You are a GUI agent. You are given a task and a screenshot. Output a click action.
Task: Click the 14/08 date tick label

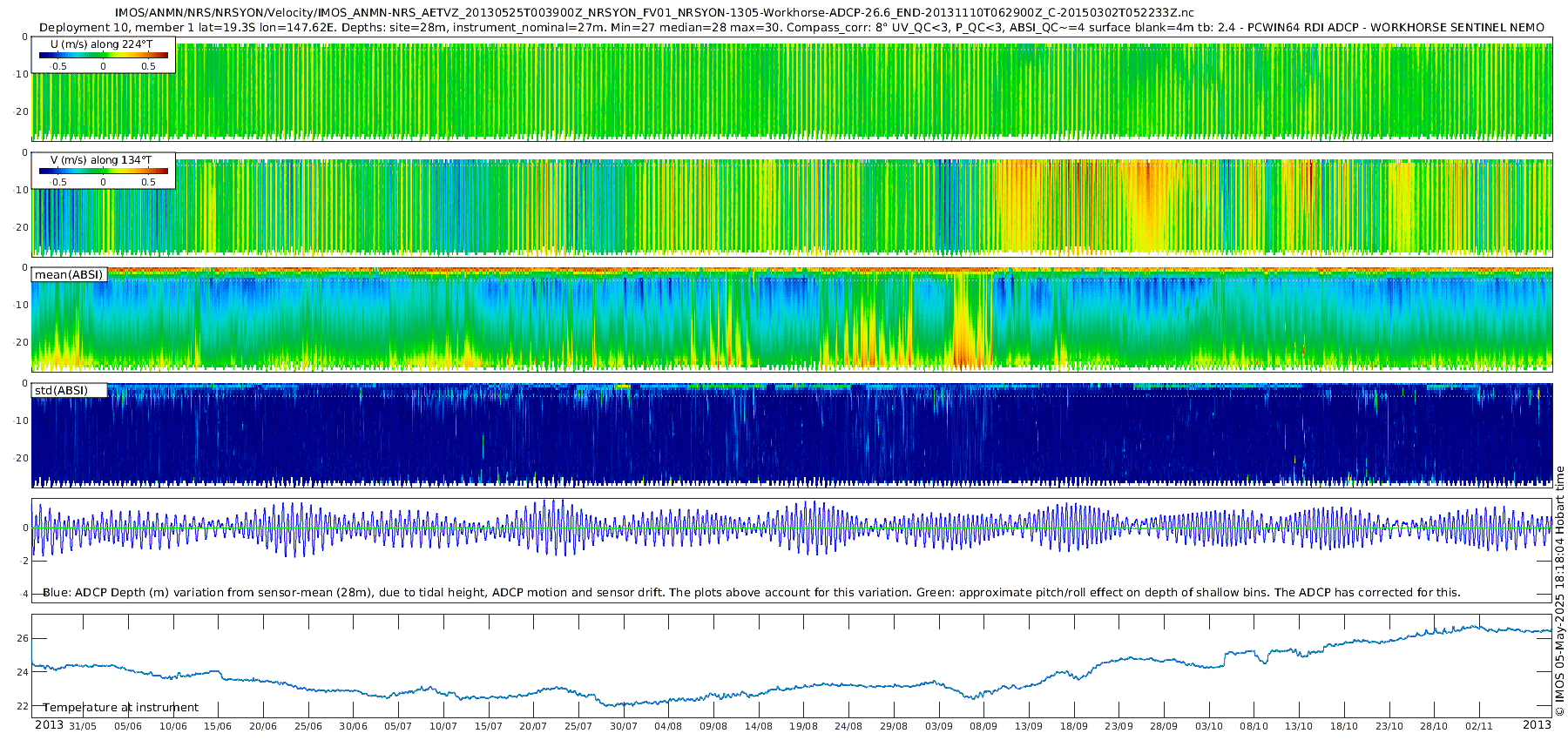pos(759,726)
